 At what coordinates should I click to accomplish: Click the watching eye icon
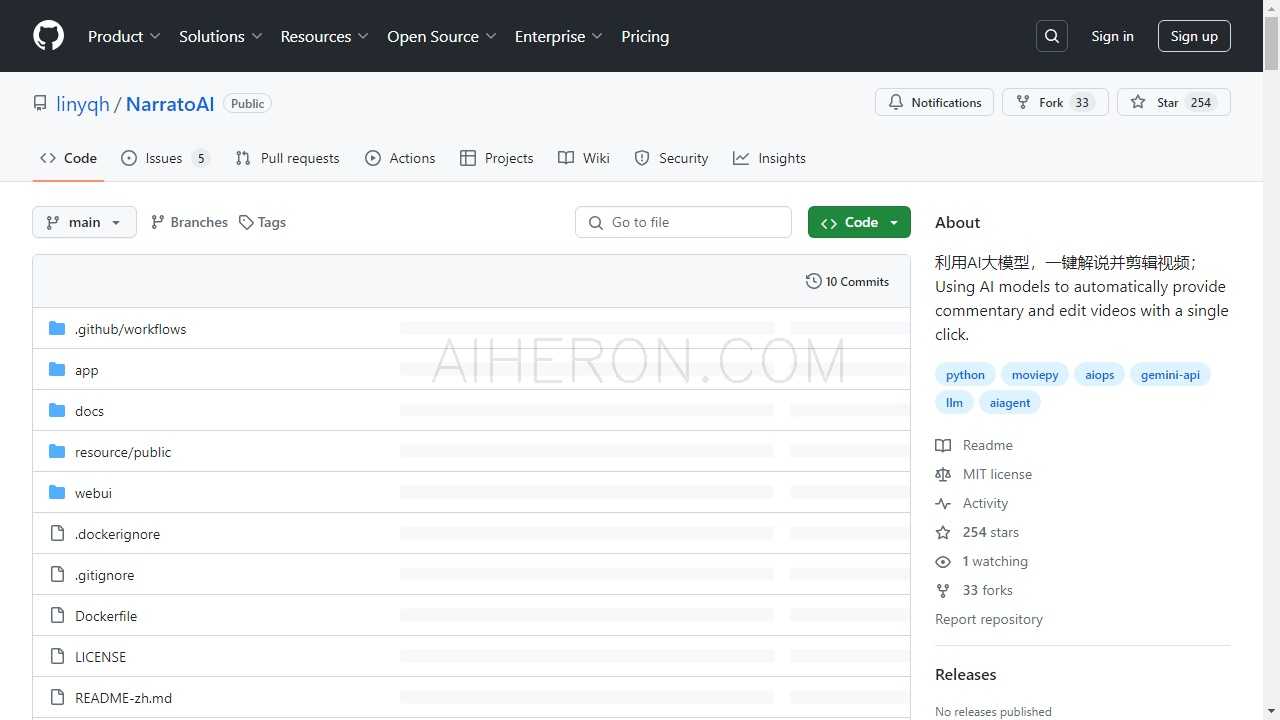coord(943,561)
